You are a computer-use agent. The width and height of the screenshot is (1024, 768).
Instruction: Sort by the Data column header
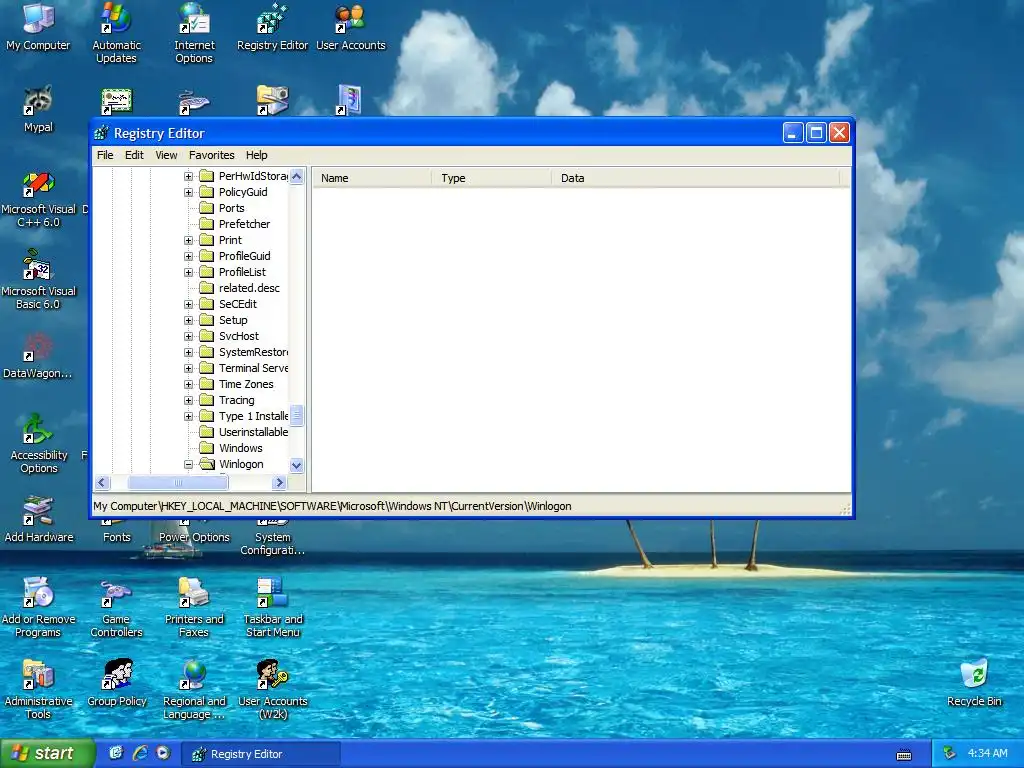(x=696, y=178)
